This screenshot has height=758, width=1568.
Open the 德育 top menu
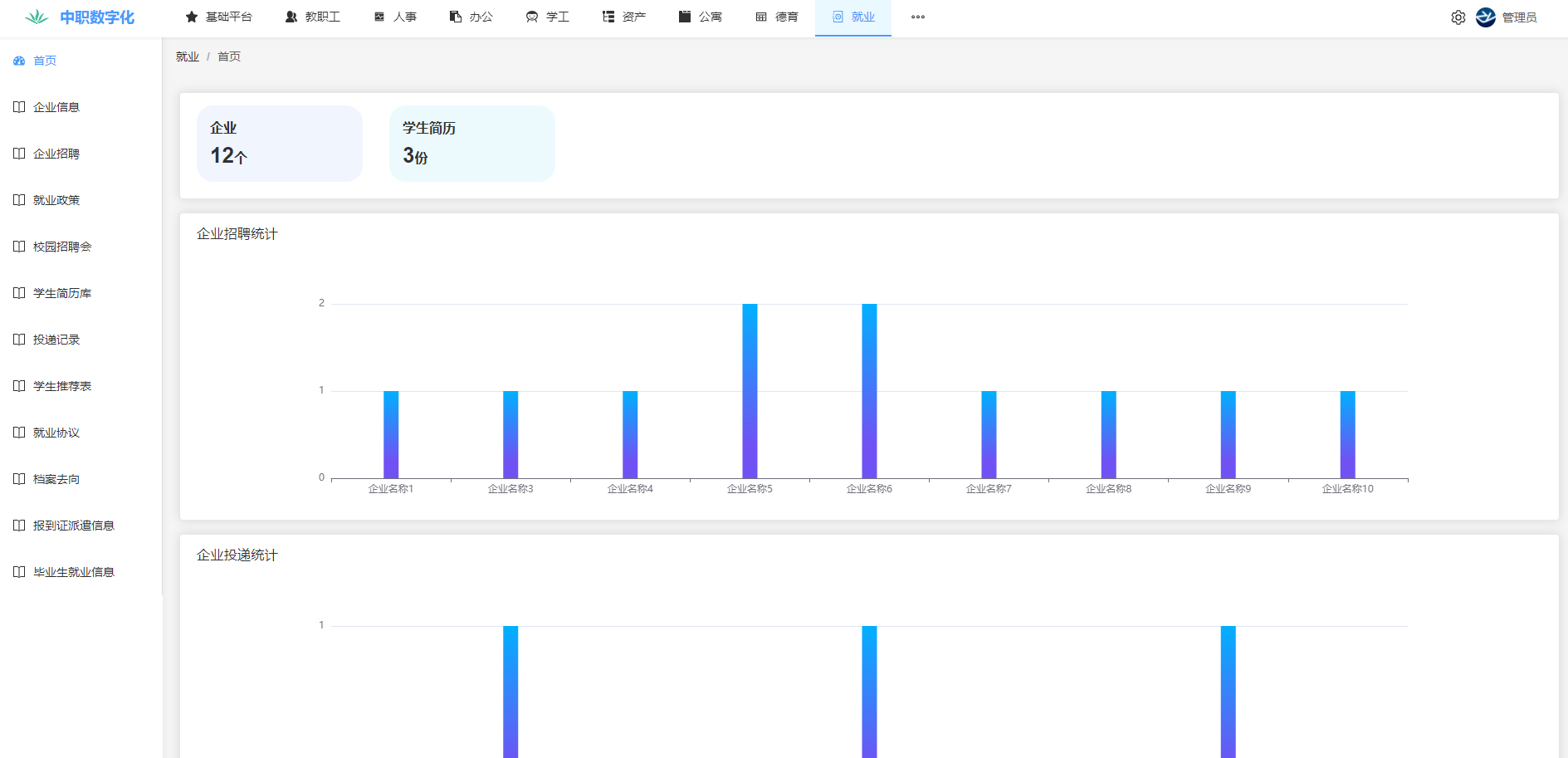pos(777,17)
